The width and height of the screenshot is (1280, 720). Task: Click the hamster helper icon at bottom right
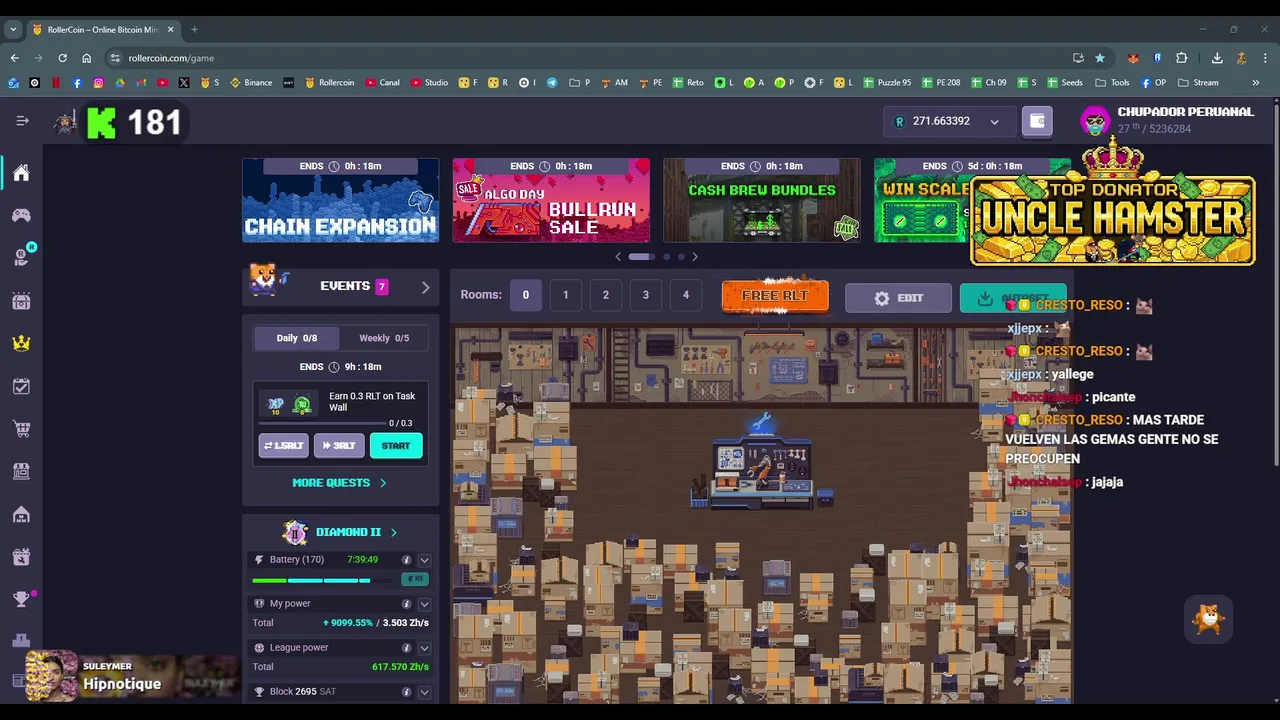click(1209, 619)
